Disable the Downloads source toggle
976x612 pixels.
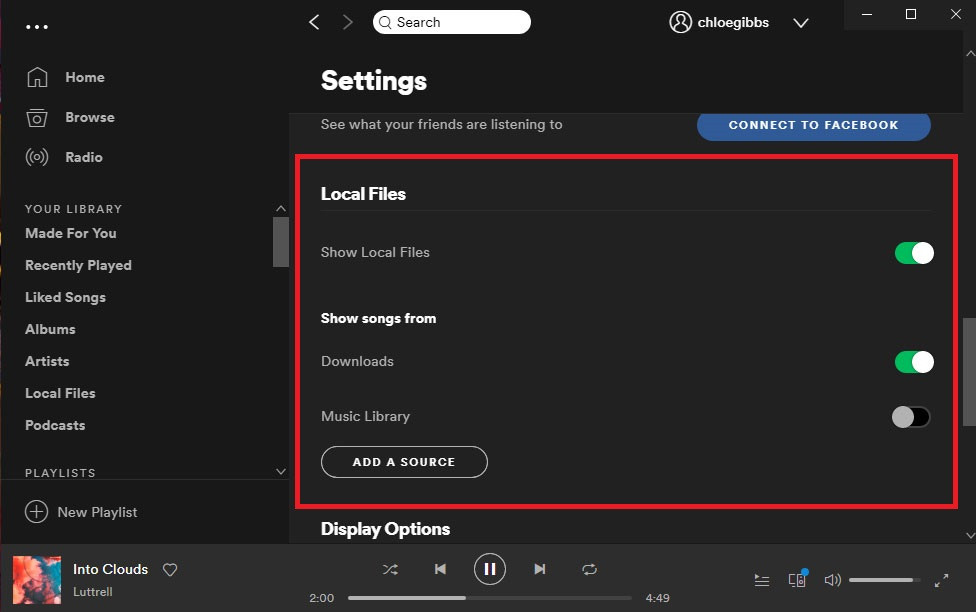pos(914,362)
